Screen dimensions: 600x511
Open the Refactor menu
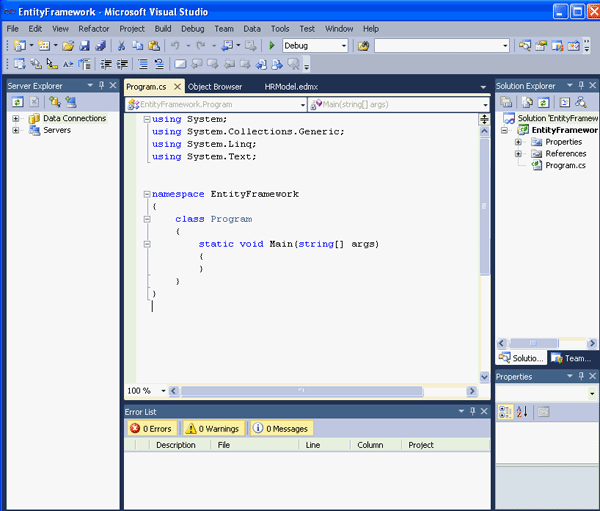coord(94,29)
